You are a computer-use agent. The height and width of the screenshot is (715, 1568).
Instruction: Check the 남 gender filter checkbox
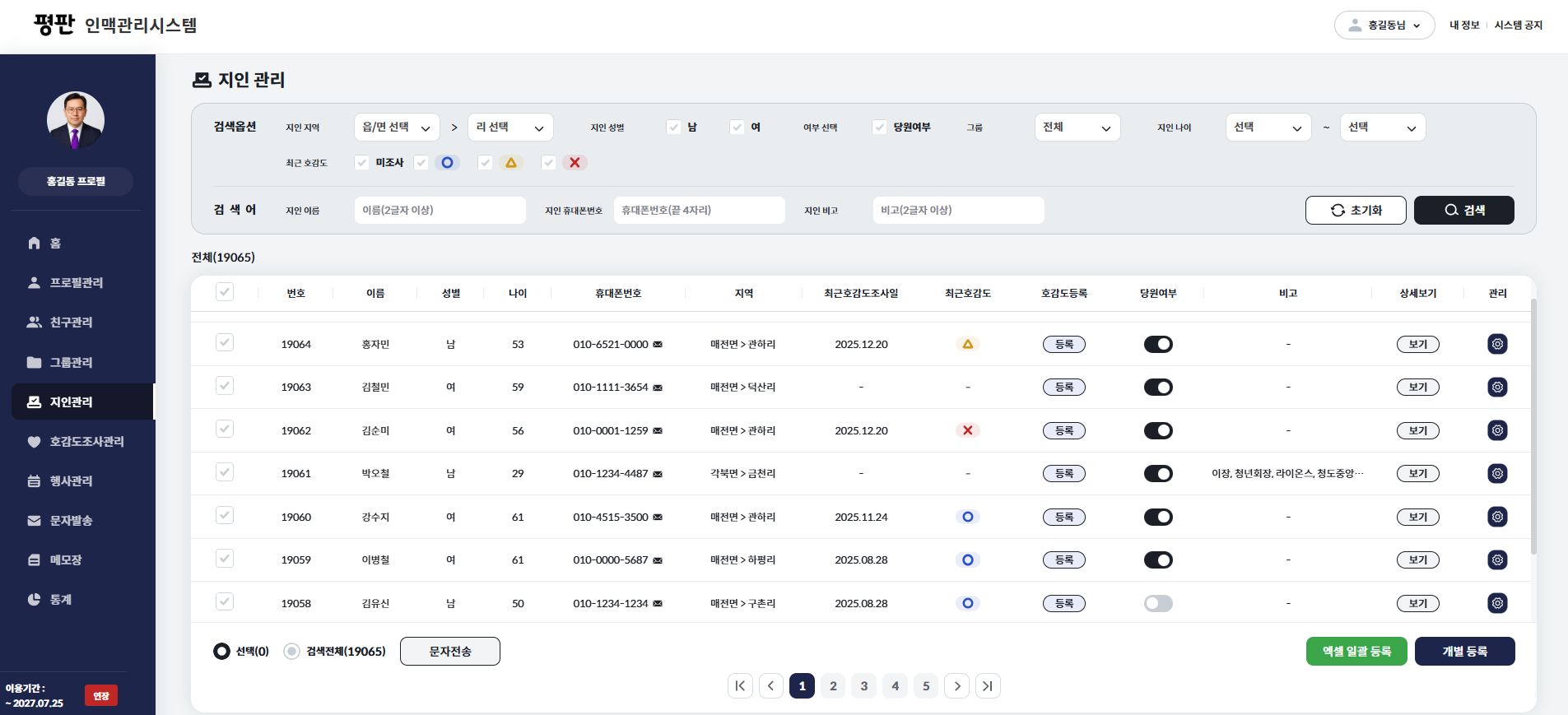pos(674,127)
